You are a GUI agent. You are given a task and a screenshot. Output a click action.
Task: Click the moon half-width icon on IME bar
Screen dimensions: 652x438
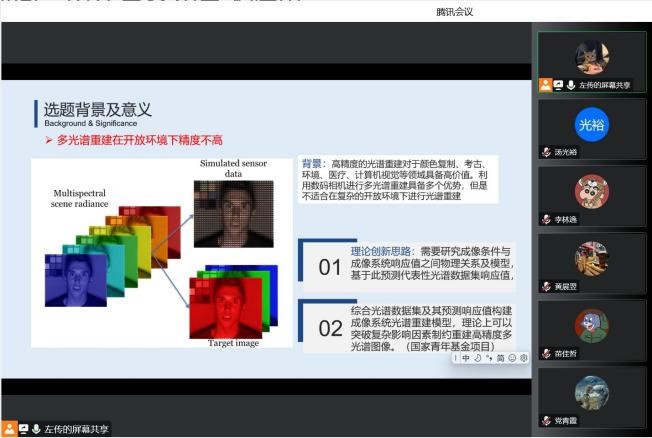(x=478, y=358)
